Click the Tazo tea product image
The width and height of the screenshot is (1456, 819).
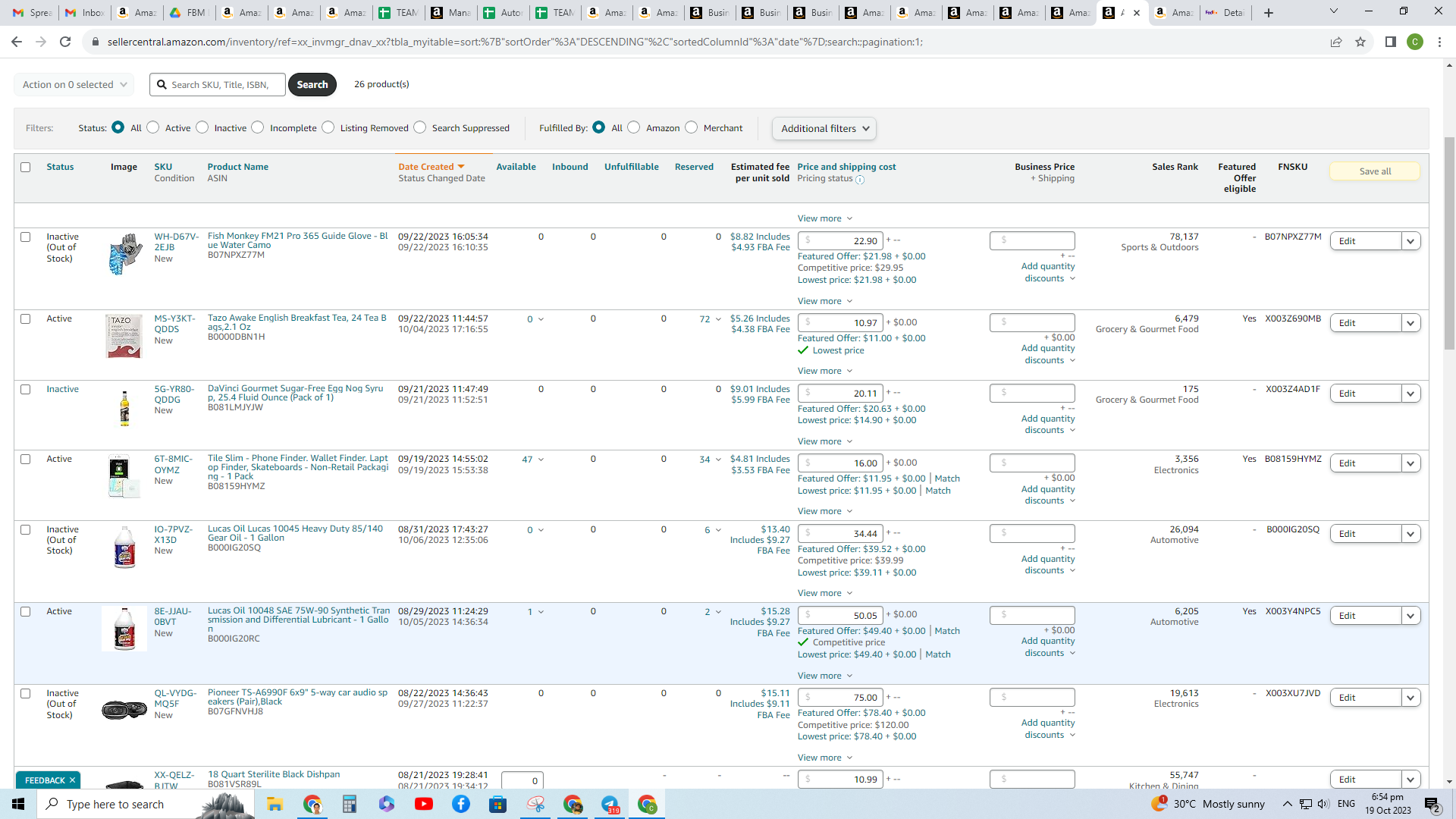click(124, 336)
